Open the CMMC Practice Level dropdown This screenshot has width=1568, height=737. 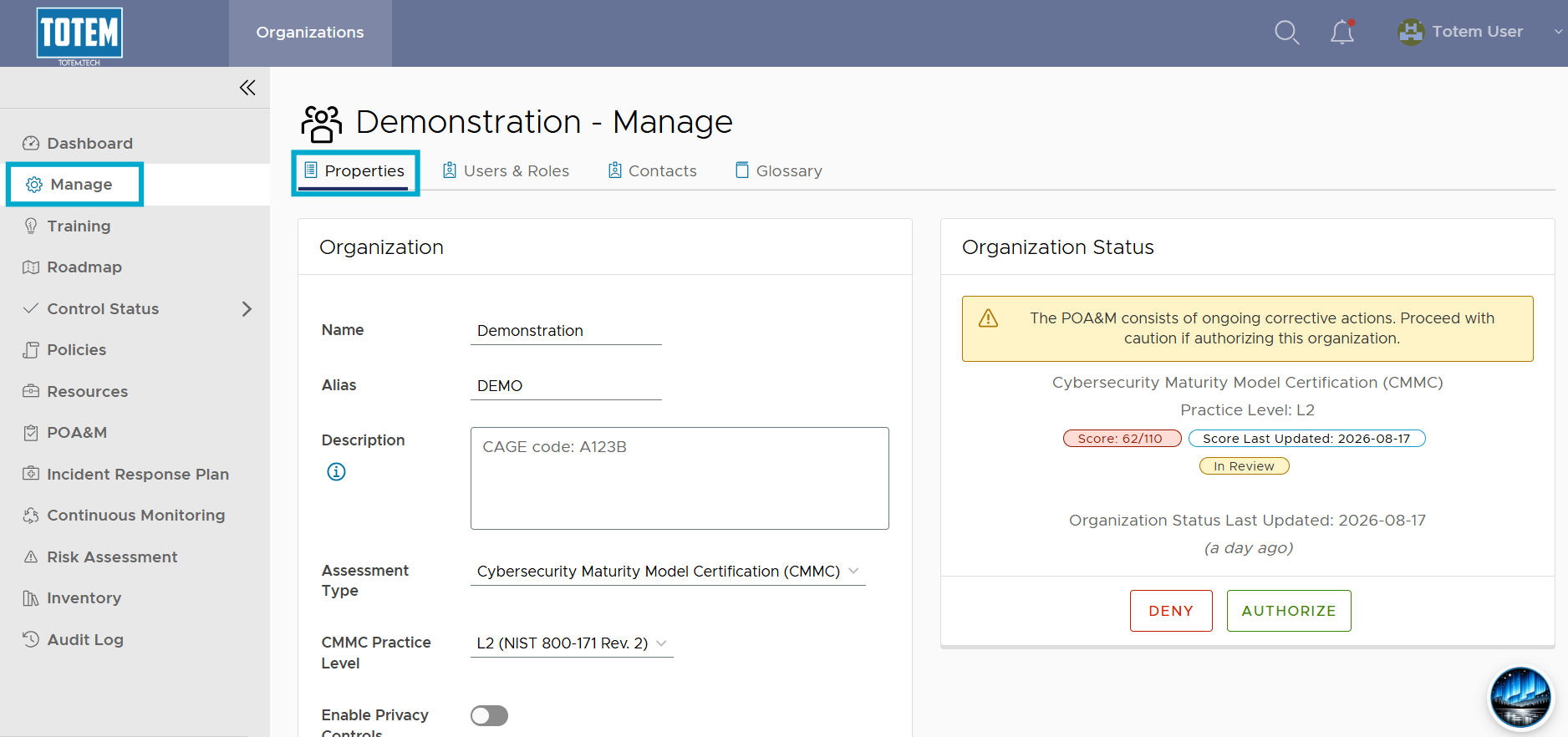point(572,643)
